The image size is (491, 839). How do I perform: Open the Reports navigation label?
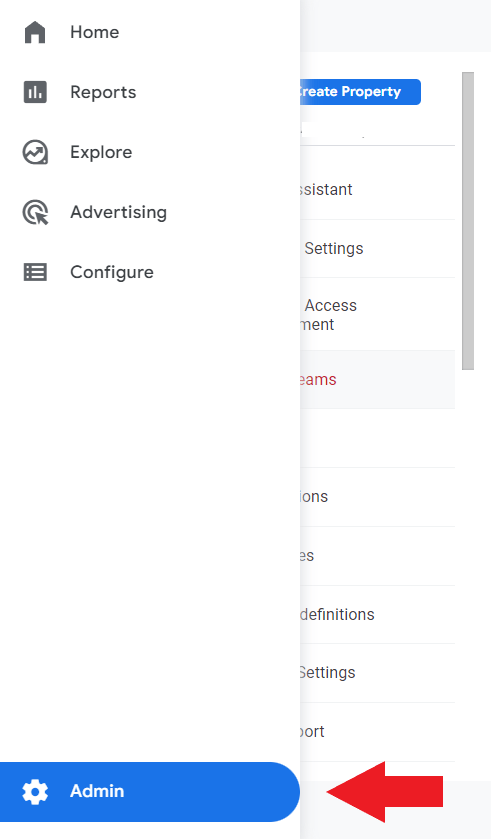[103, 92]
